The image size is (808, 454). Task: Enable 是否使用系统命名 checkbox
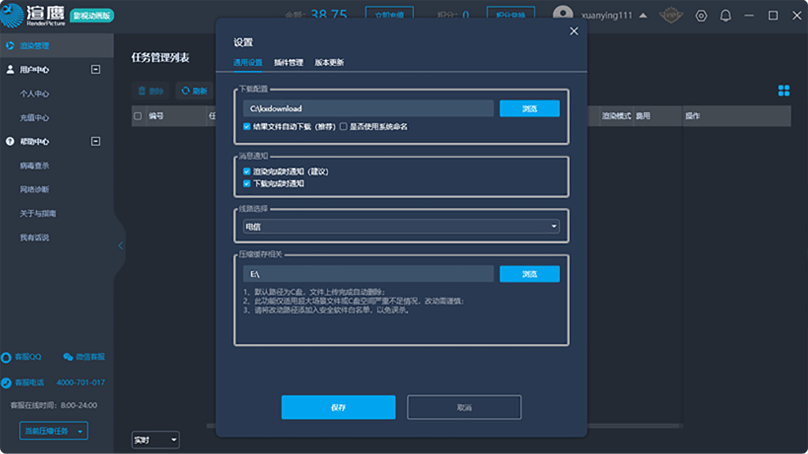343,127
